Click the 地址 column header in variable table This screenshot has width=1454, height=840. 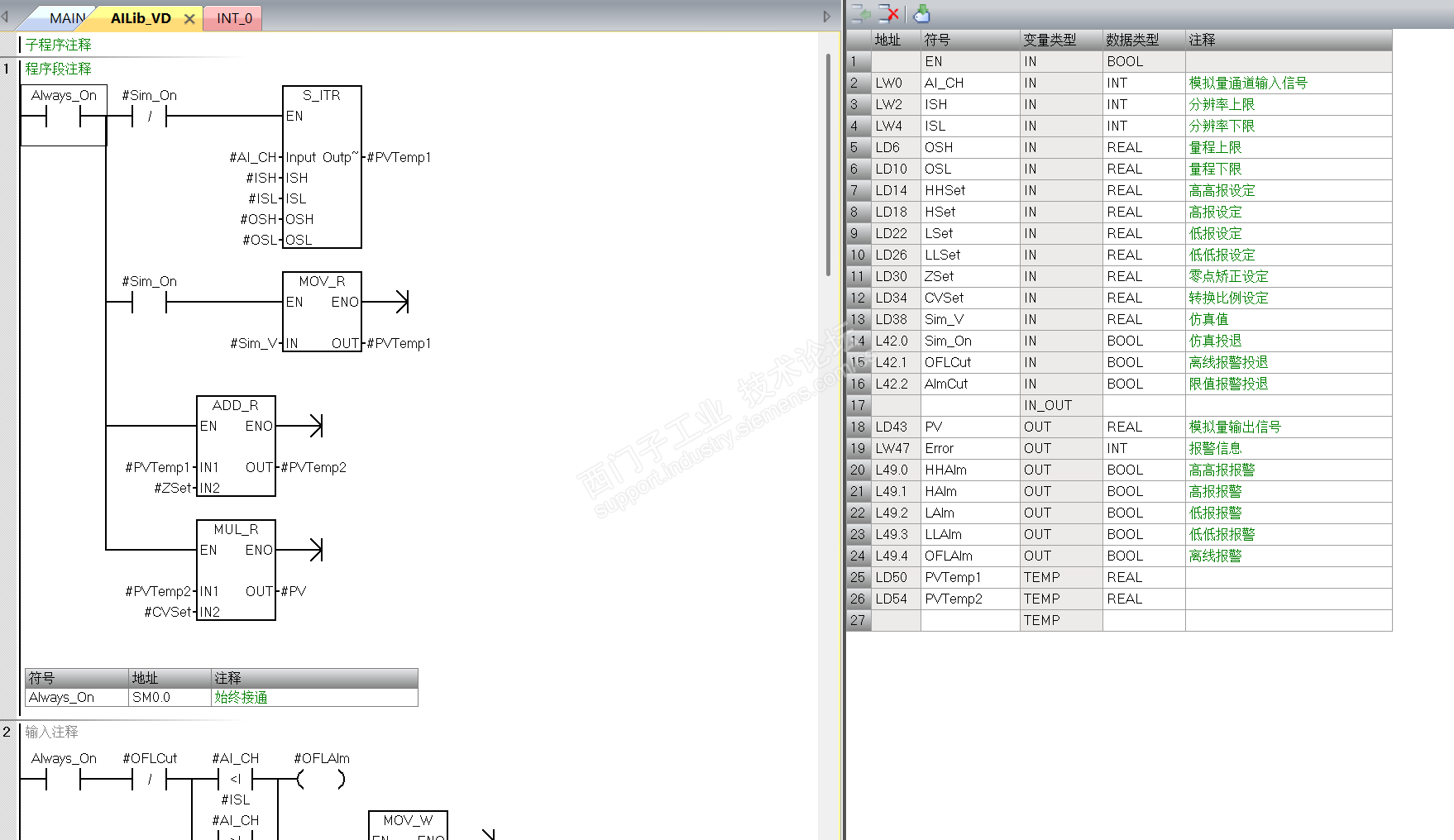click(896, 40)
